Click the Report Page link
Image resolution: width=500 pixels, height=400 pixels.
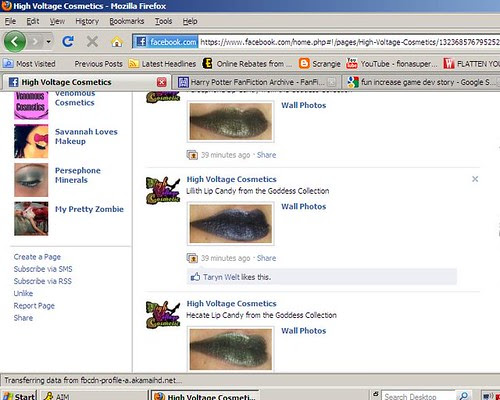pos(34,306)
